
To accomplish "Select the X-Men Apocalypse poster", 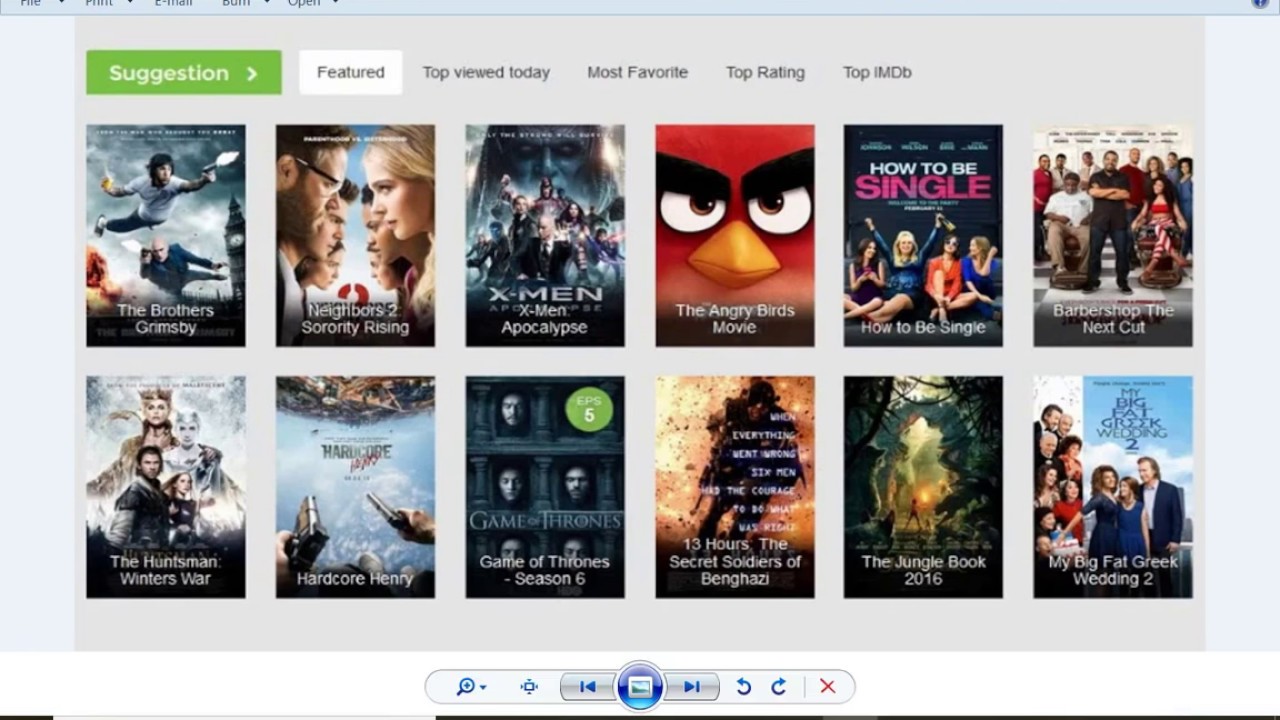I will (545, 236).
